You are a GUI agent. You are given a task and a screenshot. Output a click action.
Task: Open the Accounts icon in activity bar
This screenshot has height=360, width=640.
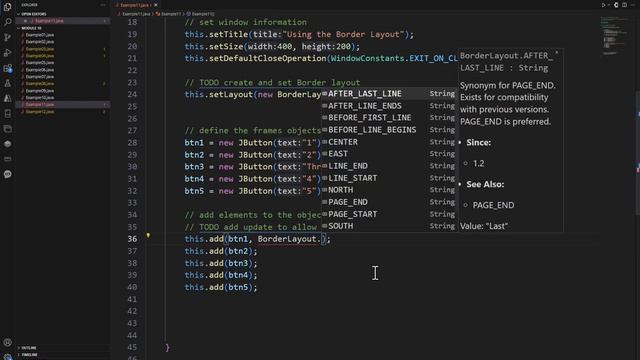[x=7, y=342]
